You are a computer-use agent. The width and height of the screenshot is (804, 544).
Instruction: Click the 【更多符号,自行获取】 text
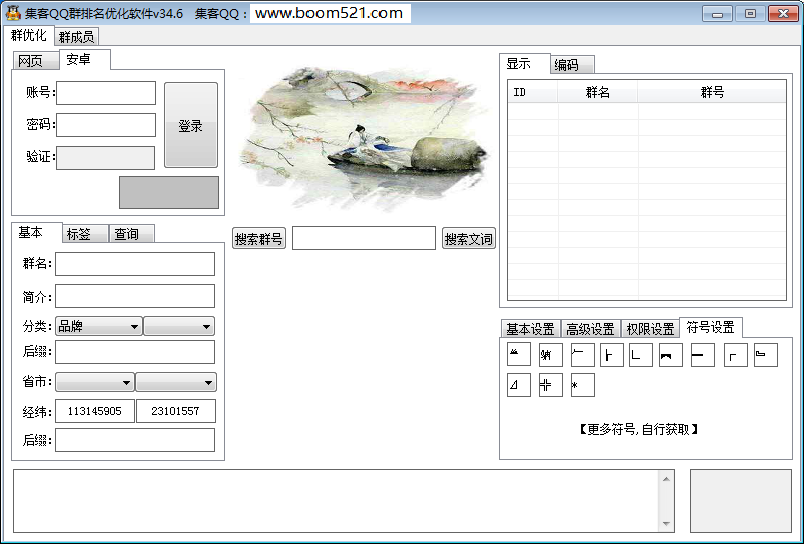pos(639,429)
